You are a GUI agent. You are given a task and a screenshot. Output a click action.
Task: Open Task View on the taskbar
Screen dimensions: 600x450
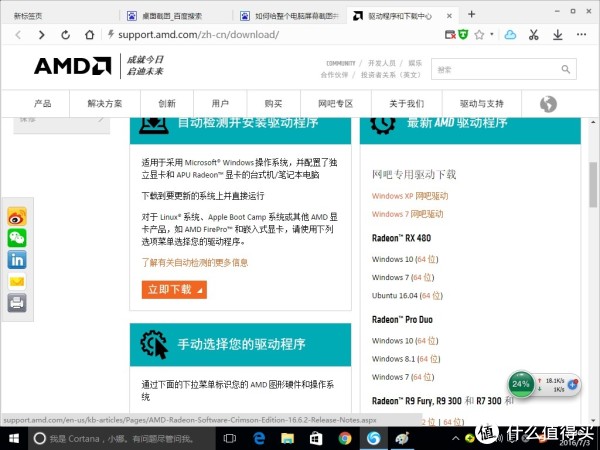pyautogui.click(x=230, y=438)
